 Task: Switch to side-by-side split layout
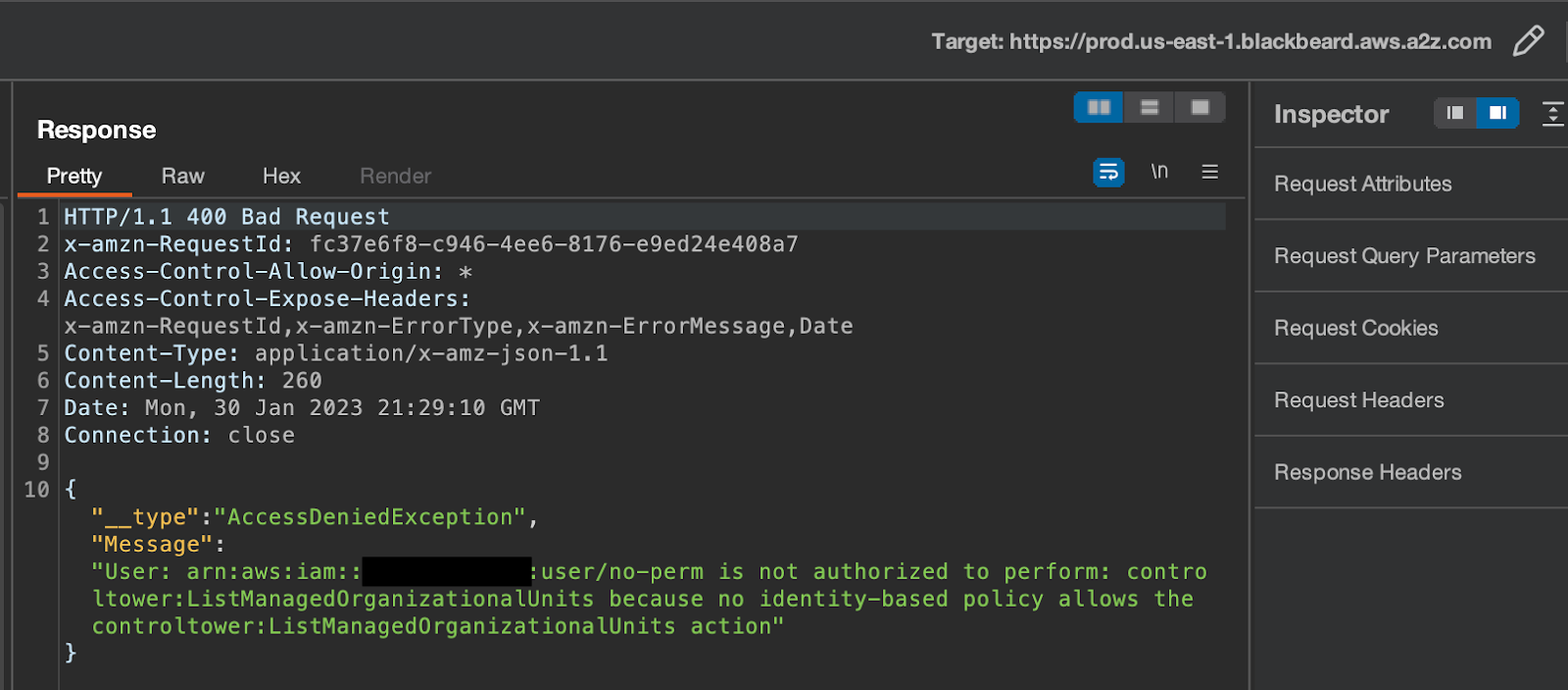coord(1099,107)
